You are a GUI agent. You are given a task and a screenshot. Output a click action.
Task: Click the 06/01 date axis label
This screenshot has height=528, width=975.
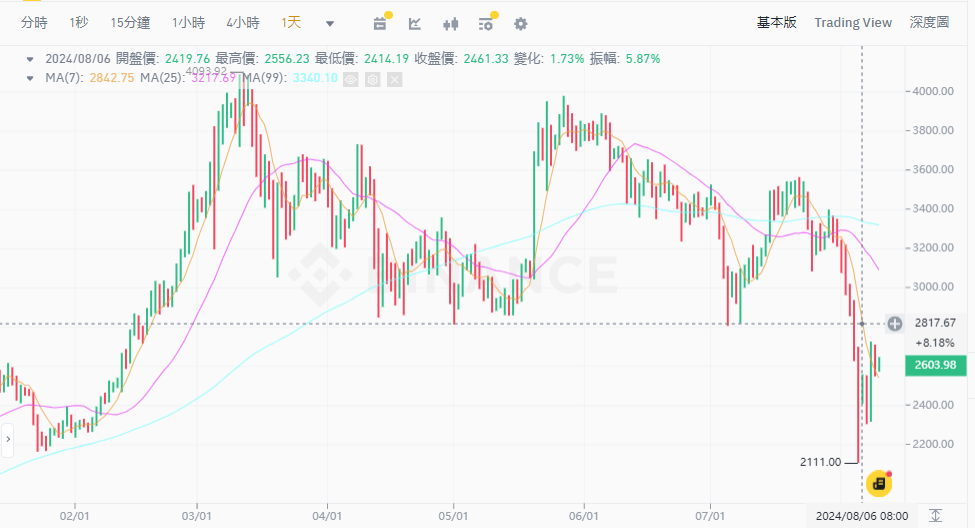[x=583, y=516]
